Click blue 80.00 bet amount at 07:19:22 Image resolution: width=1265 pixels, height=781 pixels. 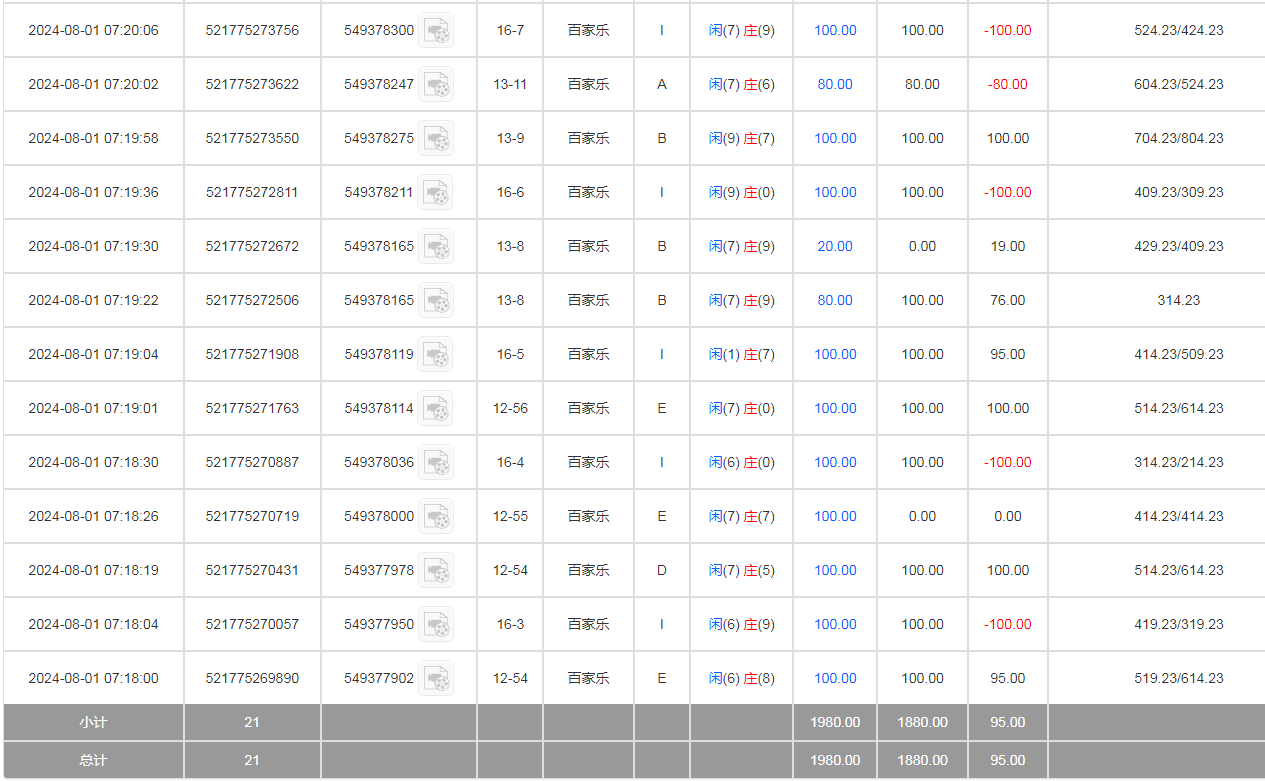coord(835,301)
